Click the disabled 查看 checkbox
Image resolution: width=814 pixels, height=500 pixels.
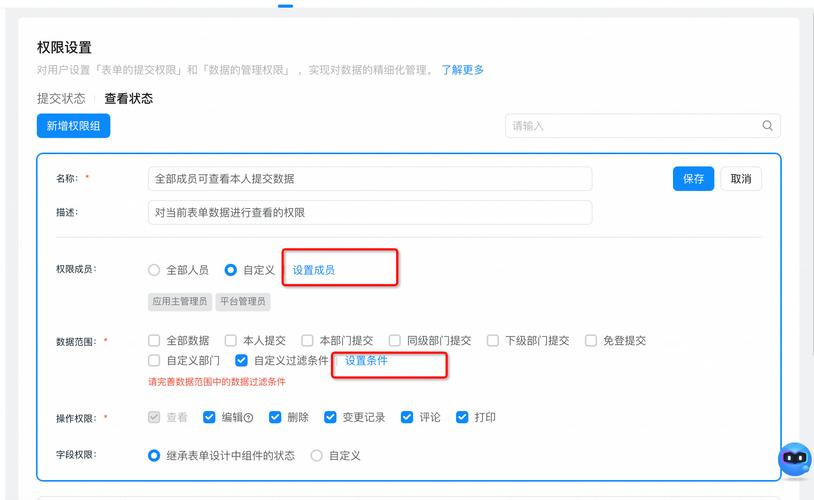(154, 417)
